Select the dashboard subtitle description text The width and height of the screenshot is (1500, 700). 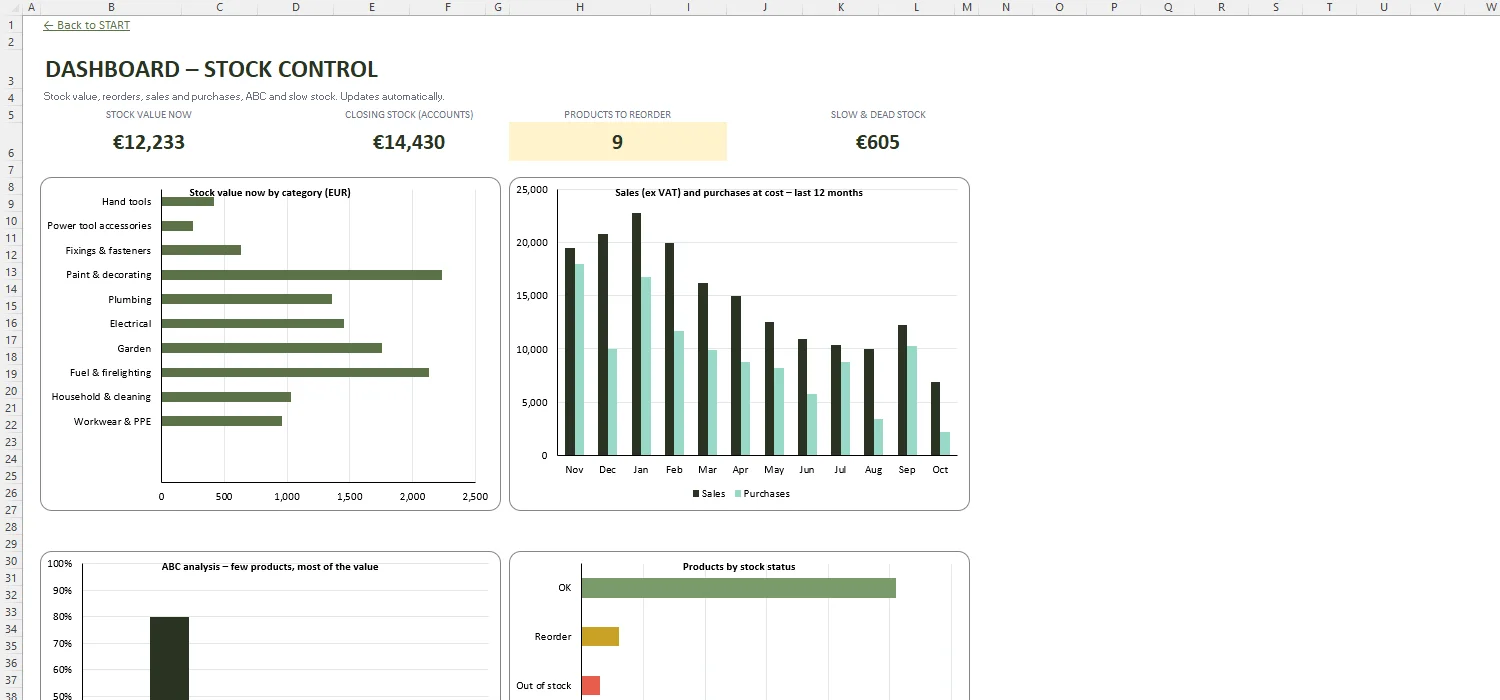click(x=244, y=97)
